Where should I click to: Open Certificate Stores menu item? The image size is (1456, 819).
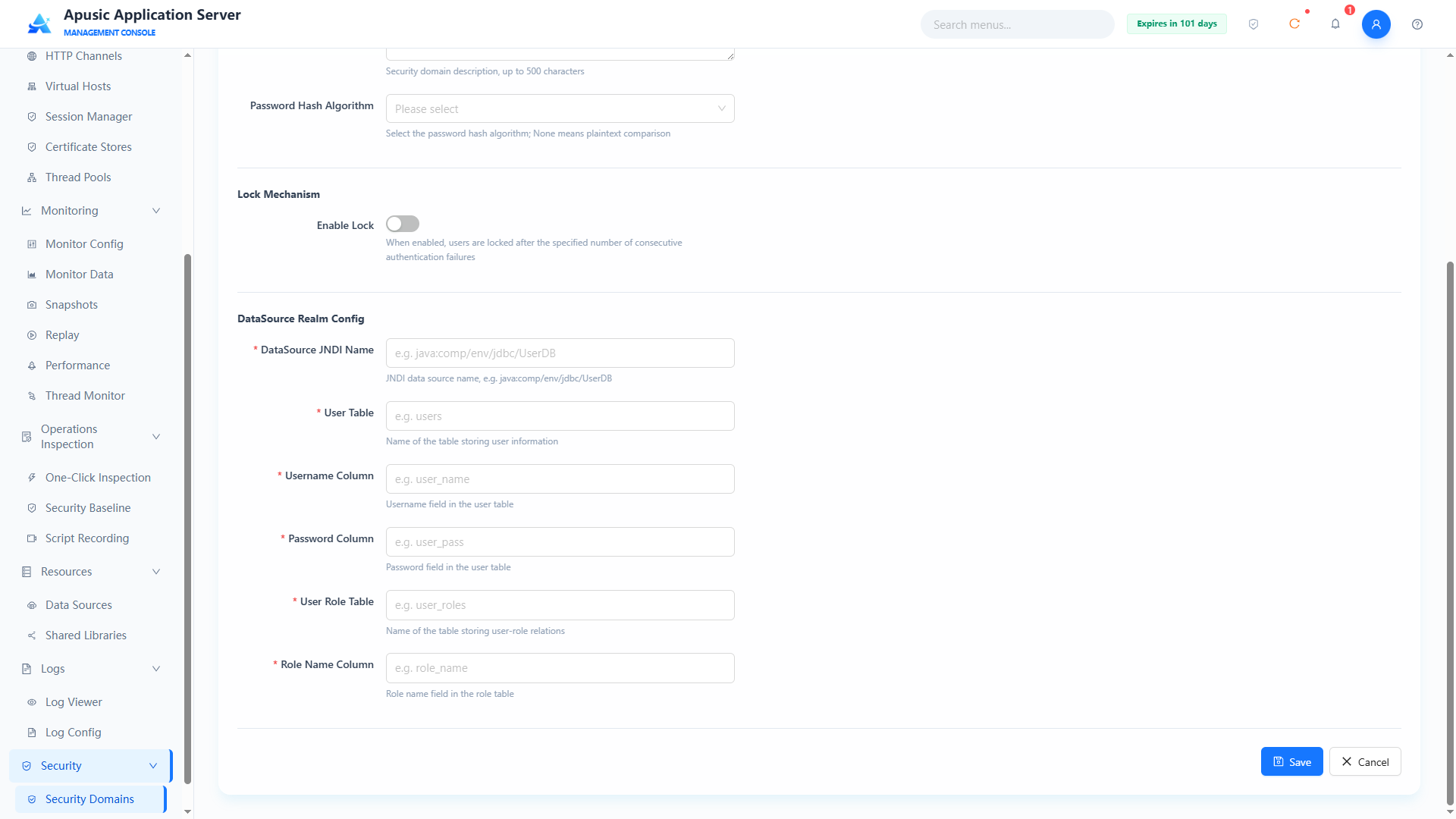coord(91,147)
